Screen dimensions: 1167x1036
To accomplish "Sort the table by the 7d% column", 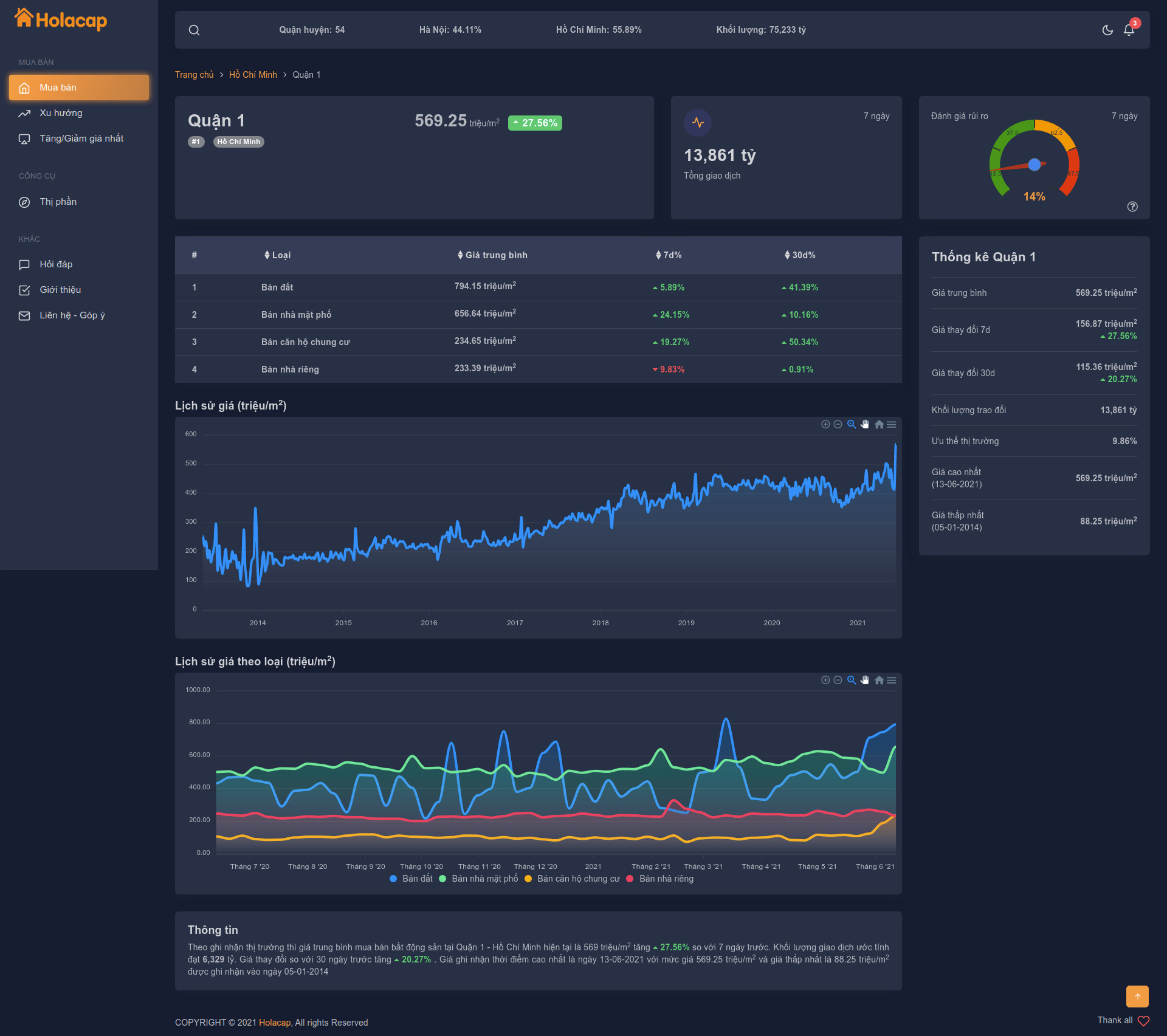I will [670, 255].
